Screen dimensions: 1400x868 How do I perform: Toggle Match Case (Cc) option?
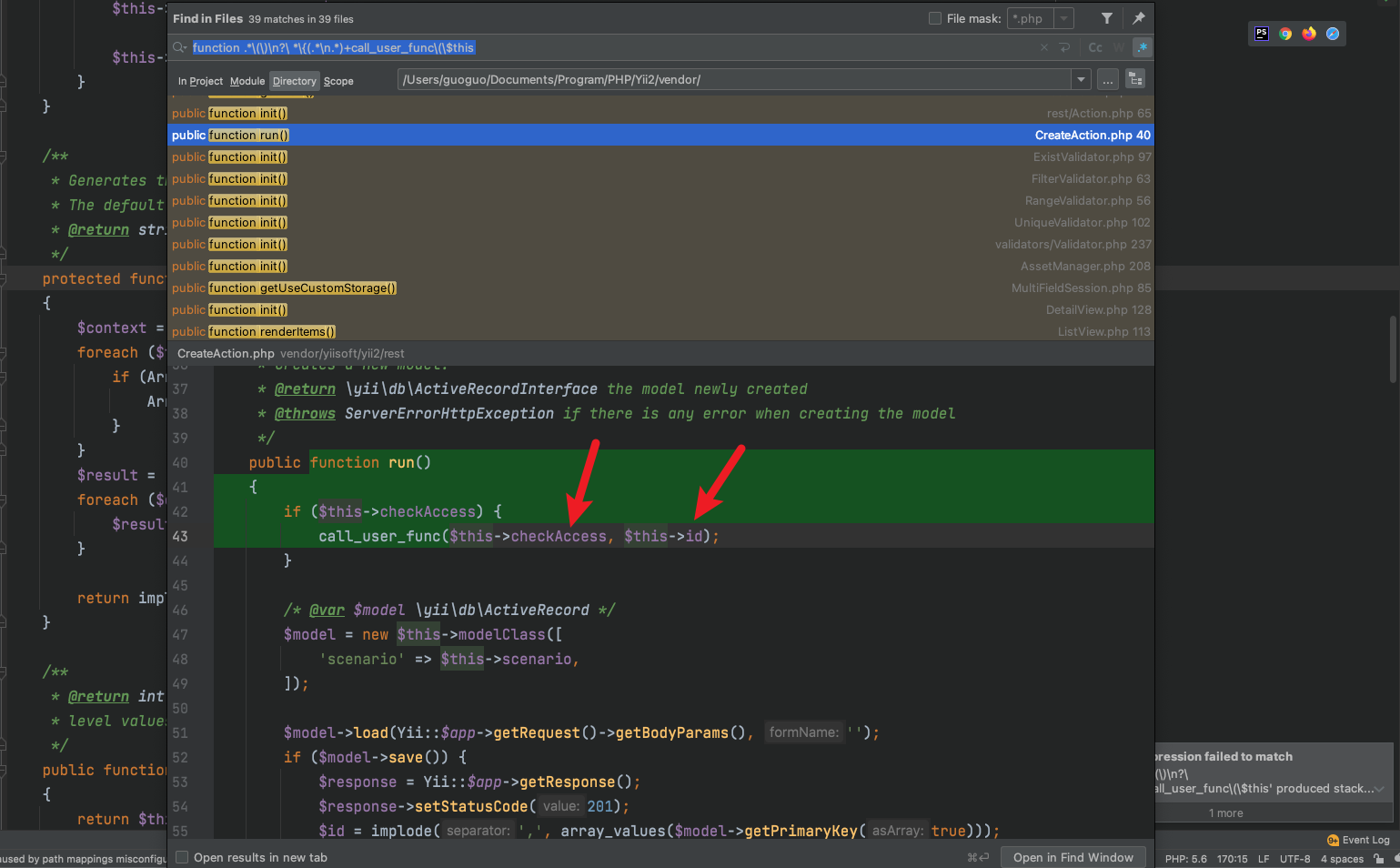tap(1095, 47)
